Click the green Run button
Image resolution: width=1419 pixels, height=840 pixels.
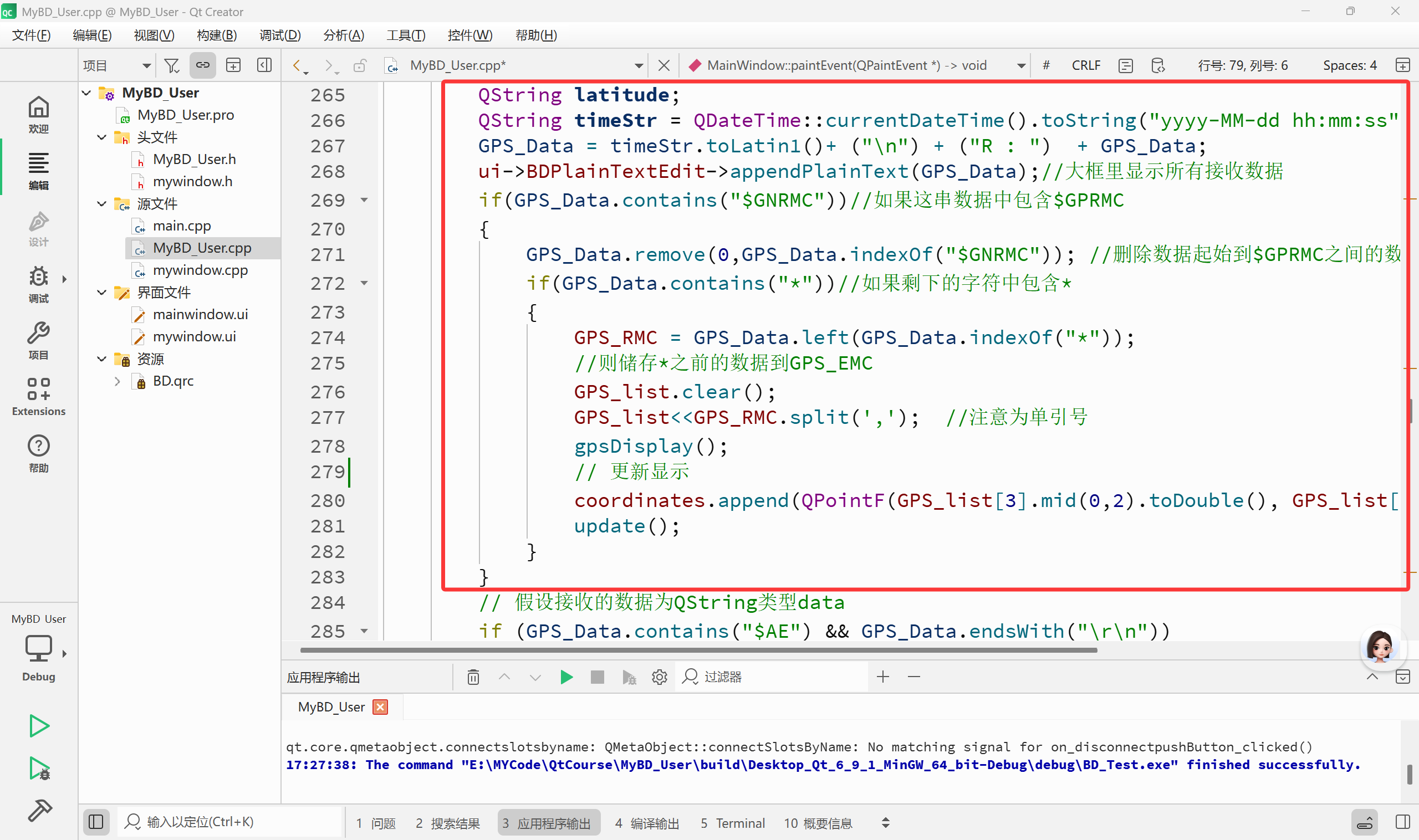(x=39, y=726)
